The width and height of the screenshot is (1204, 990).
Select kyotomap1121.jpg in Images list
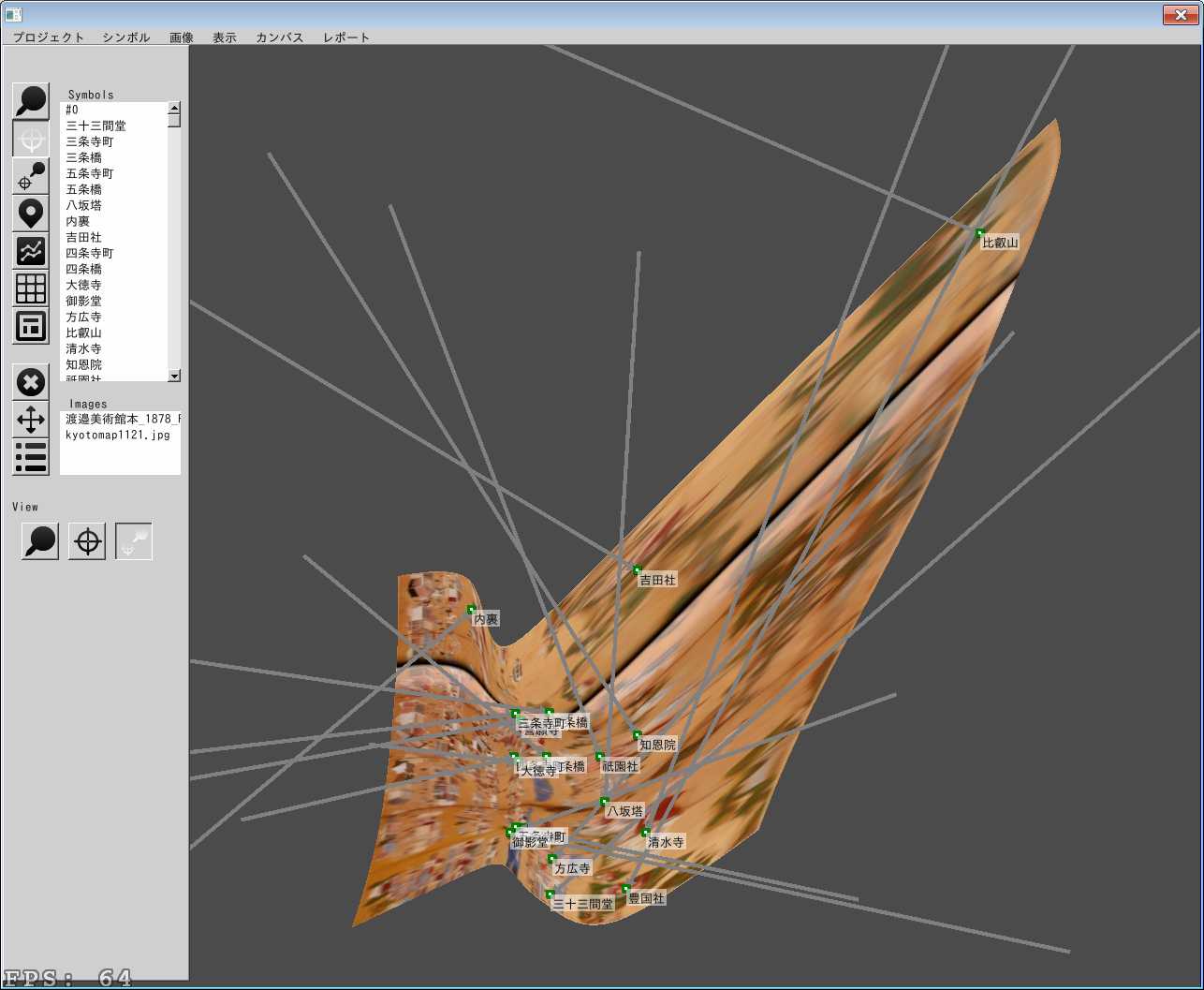(120, 435)
